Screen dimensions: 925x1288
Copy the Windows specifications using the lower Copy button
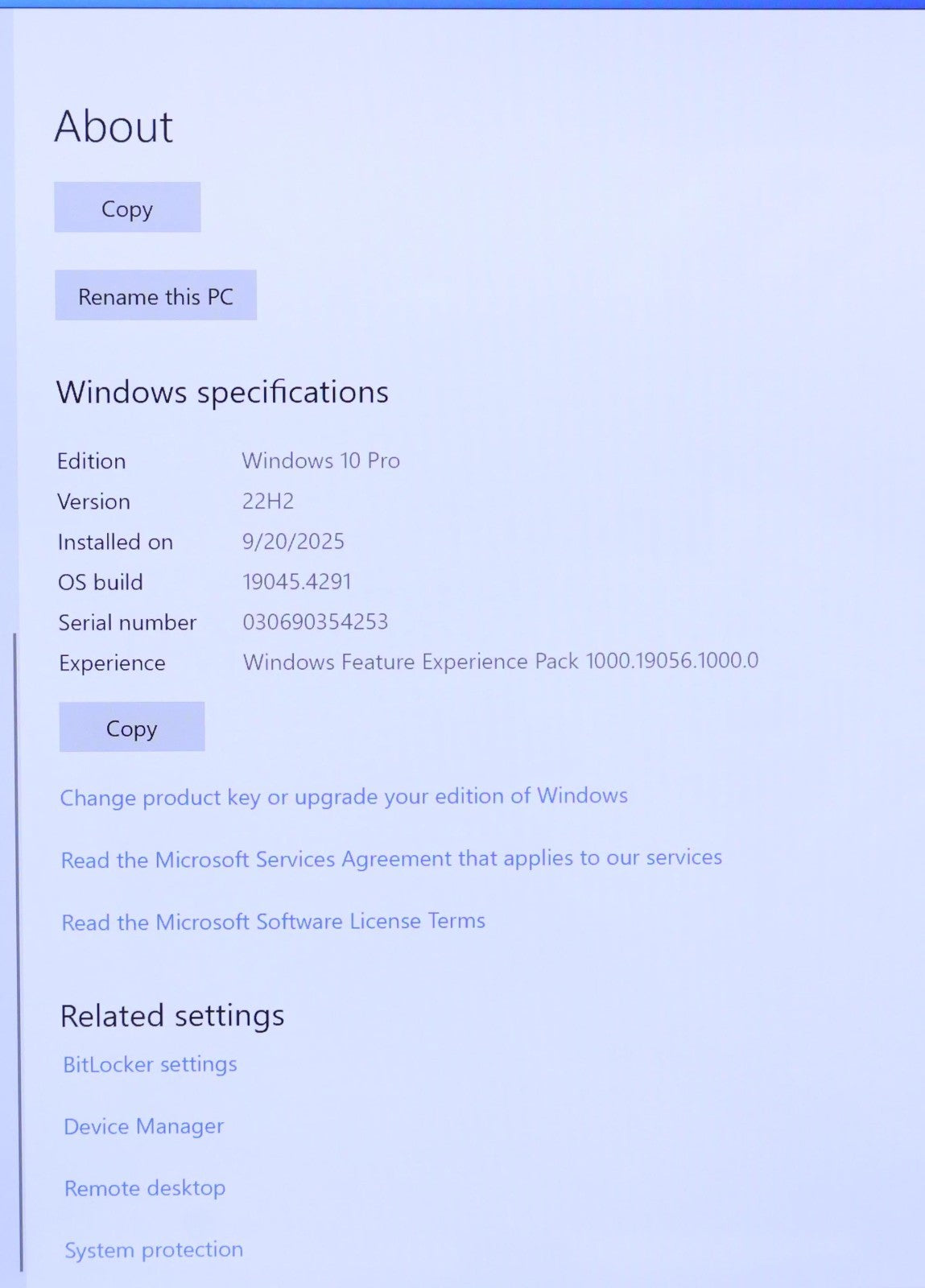132,727
